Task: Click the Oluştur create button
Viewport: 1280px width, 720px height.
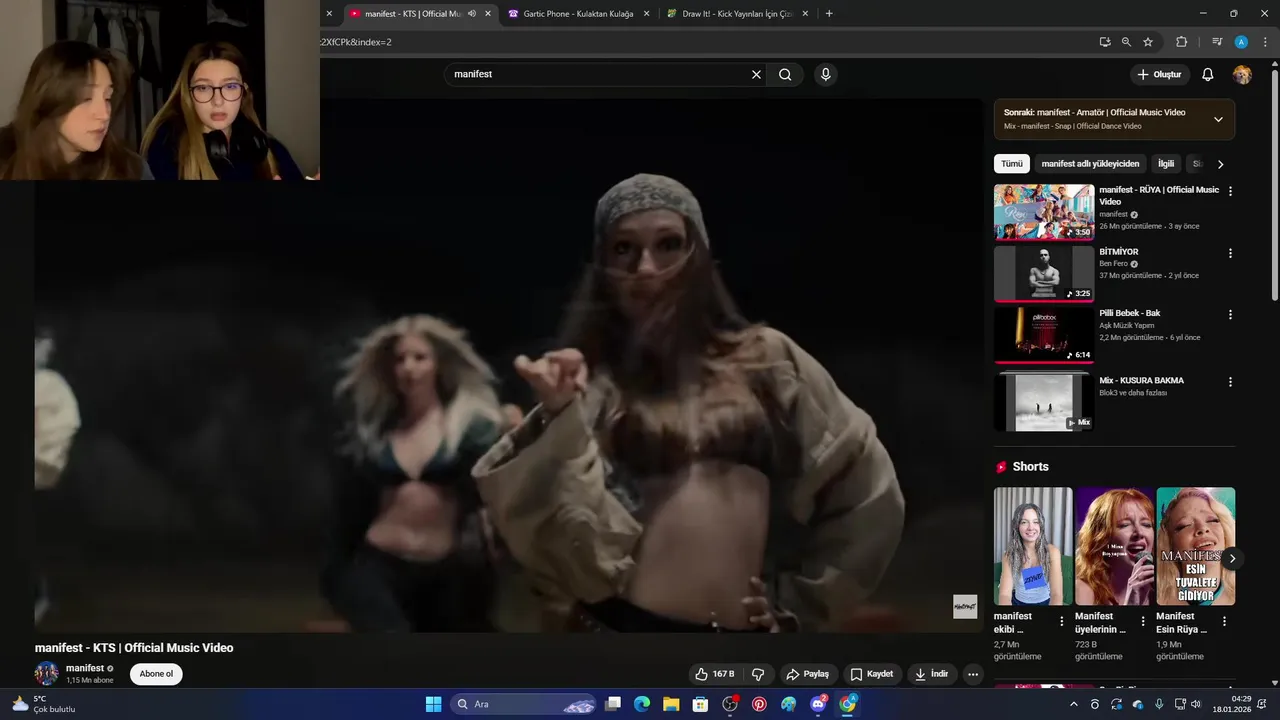Action: pyautogui.click(x=1159, y=74)
